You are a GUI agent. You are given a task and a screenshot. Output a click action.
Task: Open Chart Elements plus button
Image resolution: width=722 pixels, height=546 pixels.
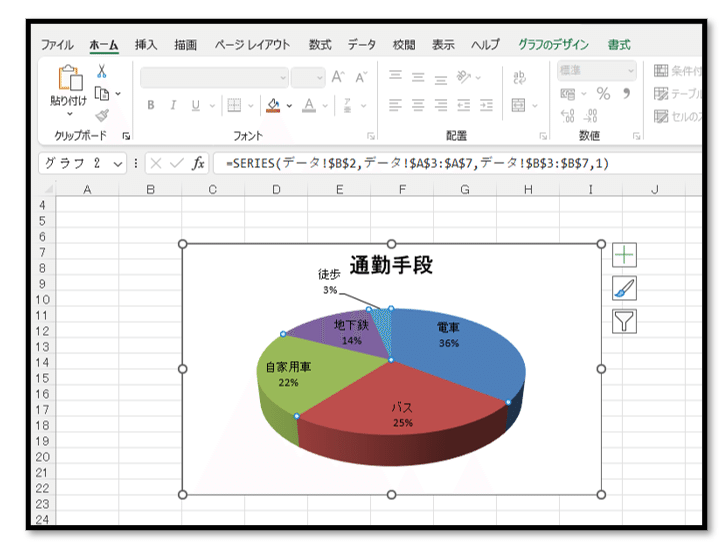click(624, 255)
